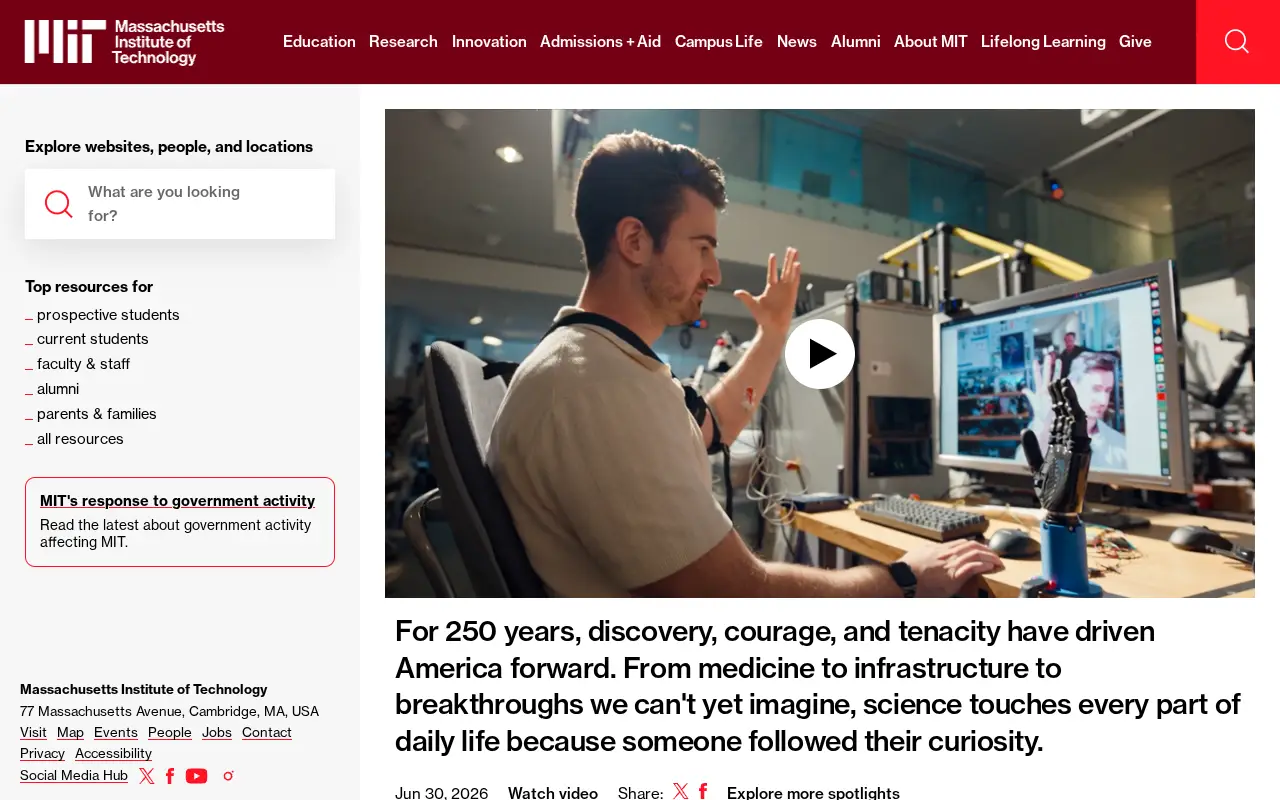Open resources for prospective students
This screenshot has width=1280, height=800.
(108, 315)
